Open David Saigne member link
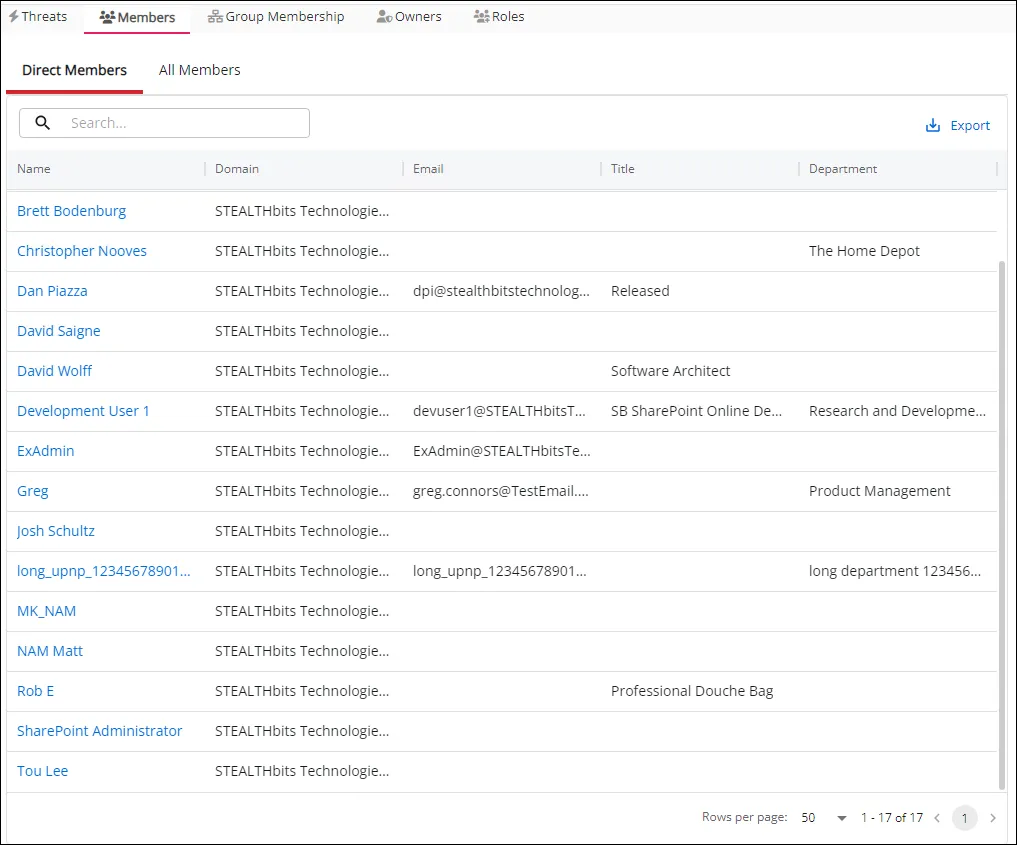The image size is (1017, 845). 58,331
